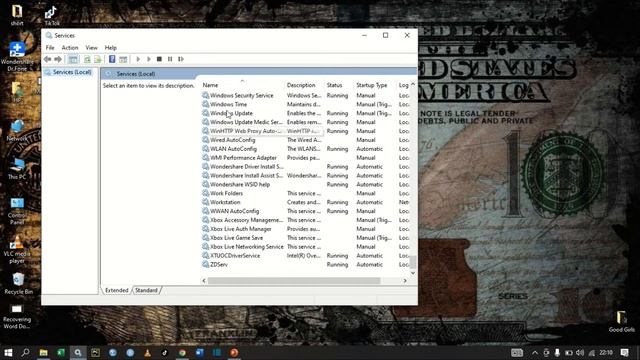Viewport: 640px width, 360px height.
Task: Switch to the Extended tab
Action: tap(117, 290)
